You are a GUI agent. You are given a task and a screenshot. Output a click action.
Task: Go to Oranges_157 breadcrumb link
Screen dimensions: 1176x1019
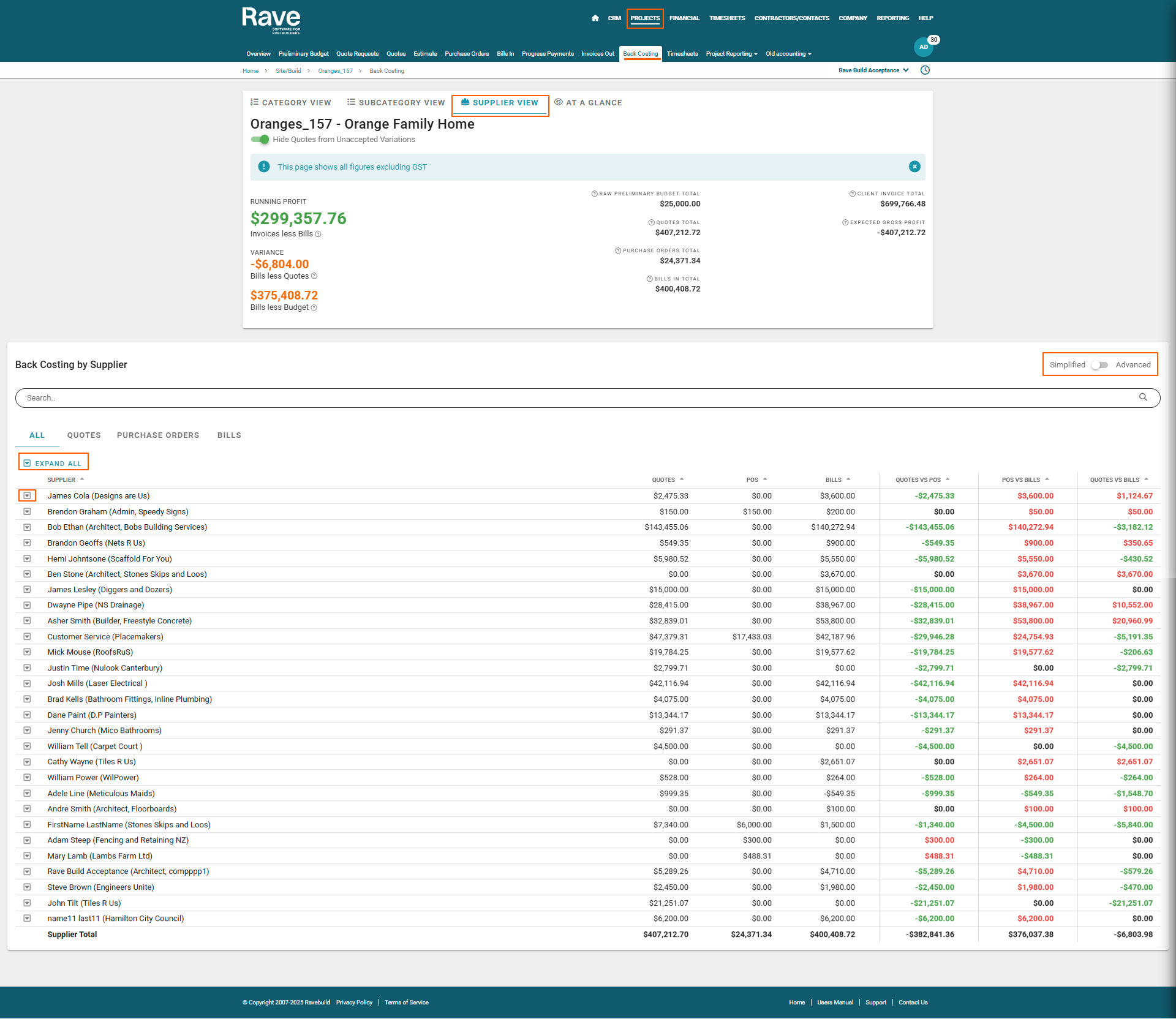[335, 71]
